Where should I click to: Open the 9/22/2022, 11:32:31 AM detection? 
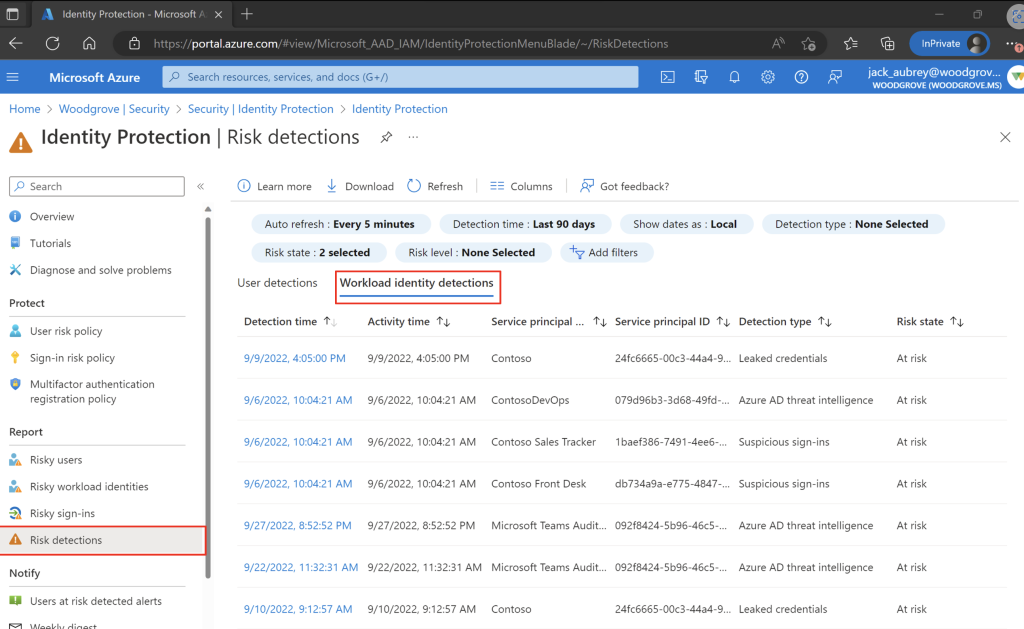pos(300,567)
